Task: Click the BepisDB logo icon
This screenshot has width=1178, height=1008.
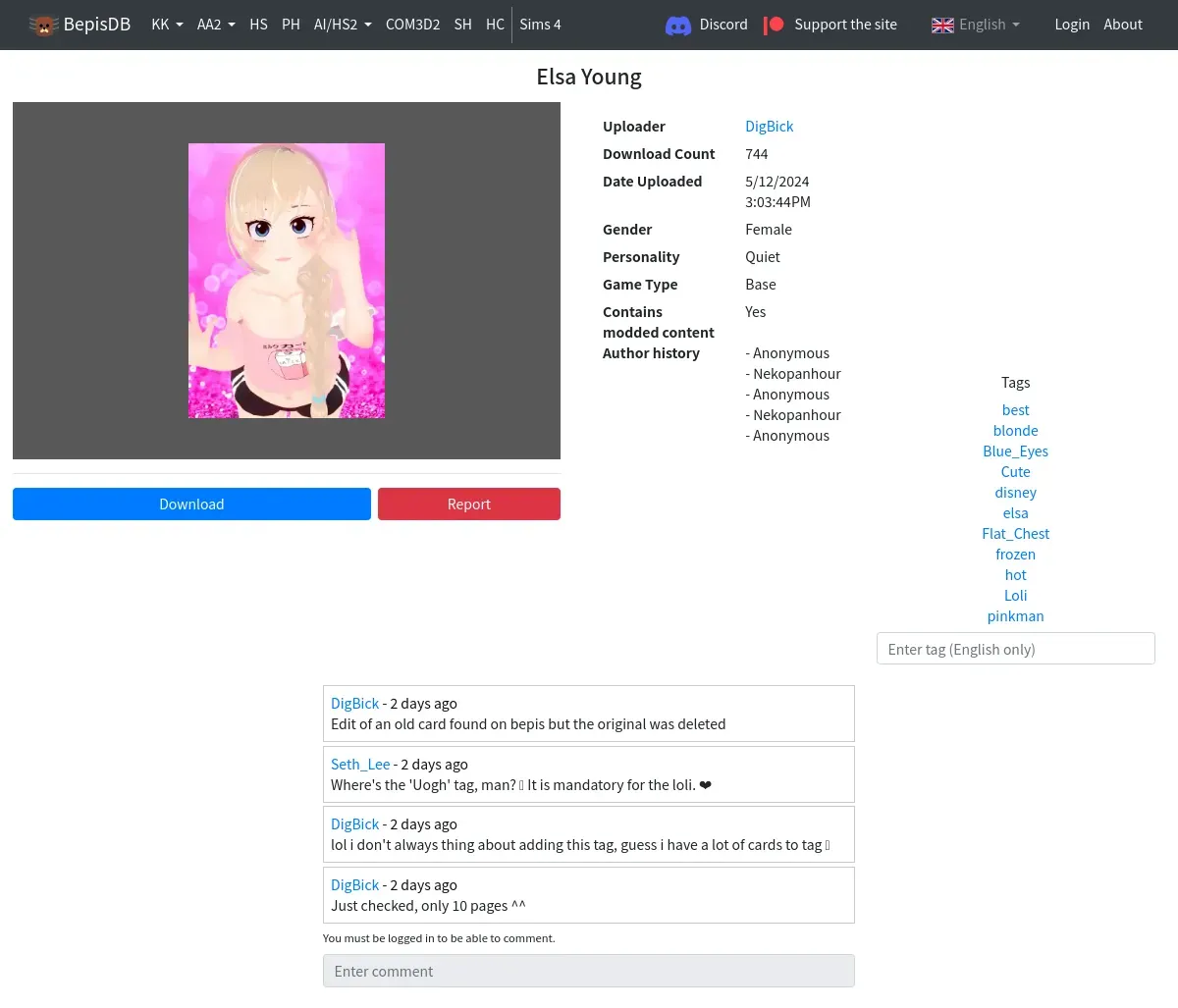Action: tap(43, 26)
